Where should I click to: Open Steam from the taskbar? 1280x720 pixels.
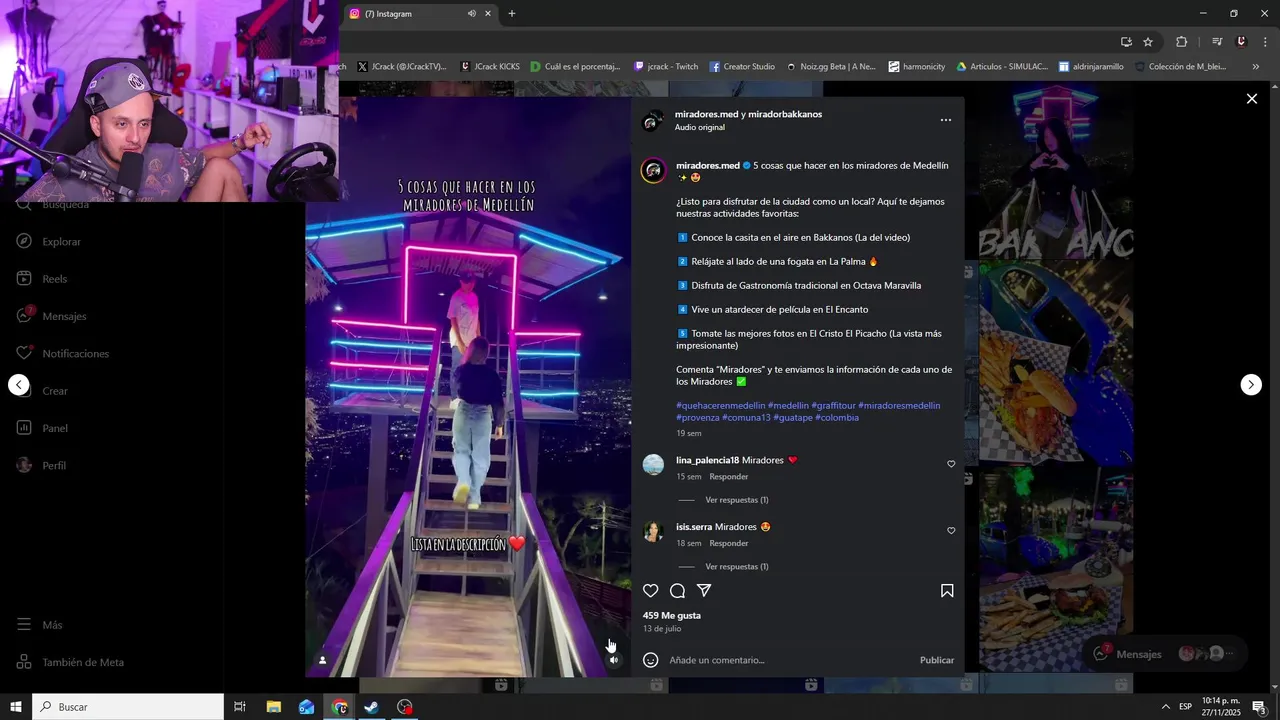click(x=371, y=707)
